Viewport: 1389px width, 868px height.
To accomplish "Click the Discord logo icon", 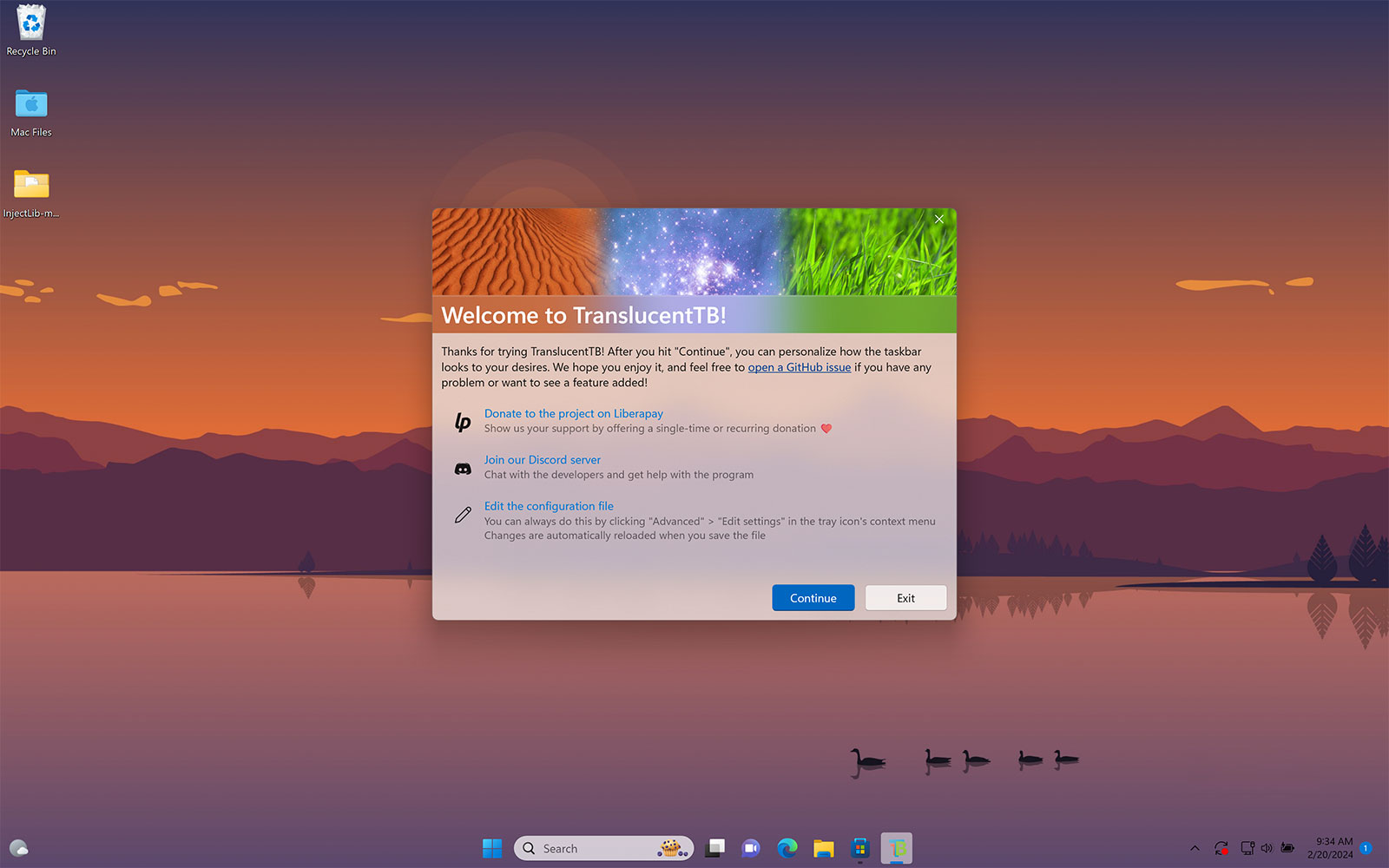I will 463,469.
